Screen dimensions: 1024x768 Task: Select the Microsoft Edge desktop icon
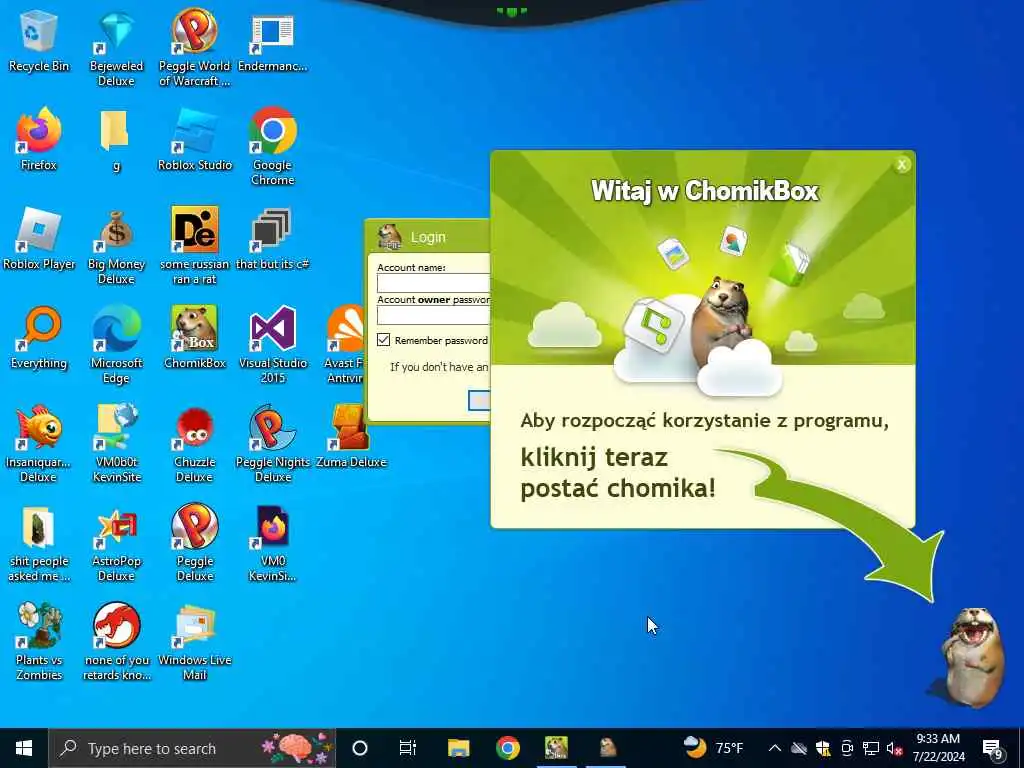click(x=116, y=345)
